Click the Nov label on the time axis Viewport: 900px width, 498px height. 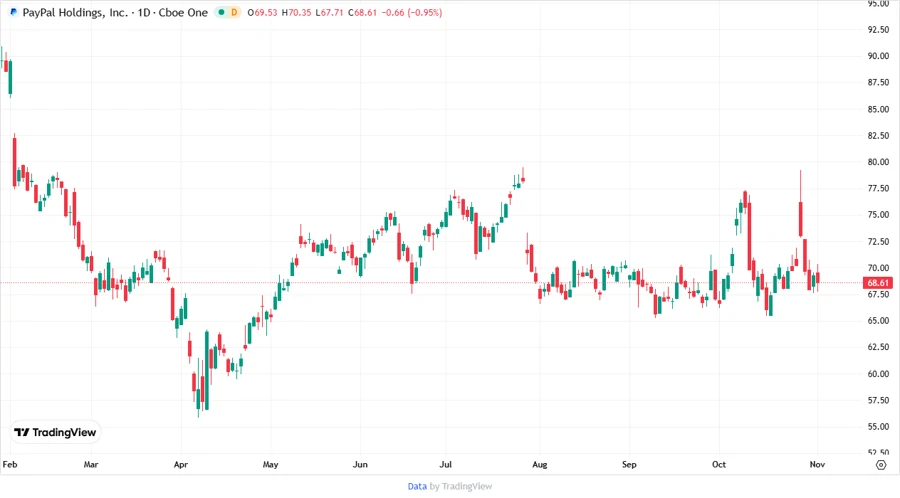(817, 464)
